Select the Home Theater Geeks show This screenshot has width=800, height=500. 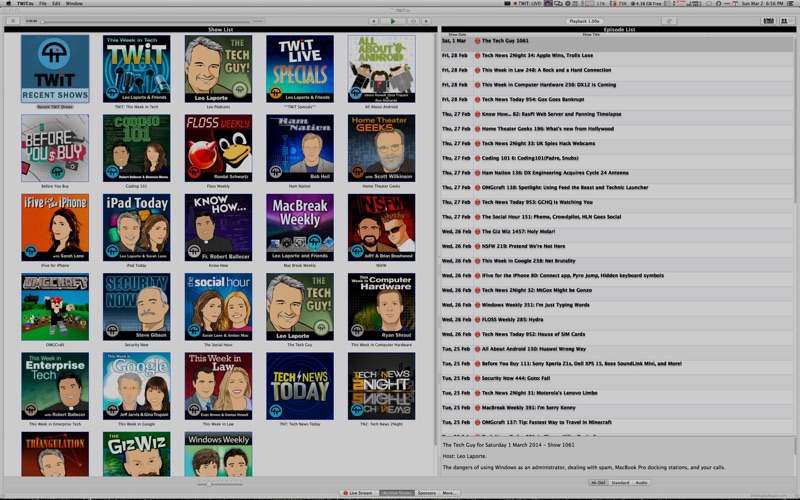click(x=382, y=148)
